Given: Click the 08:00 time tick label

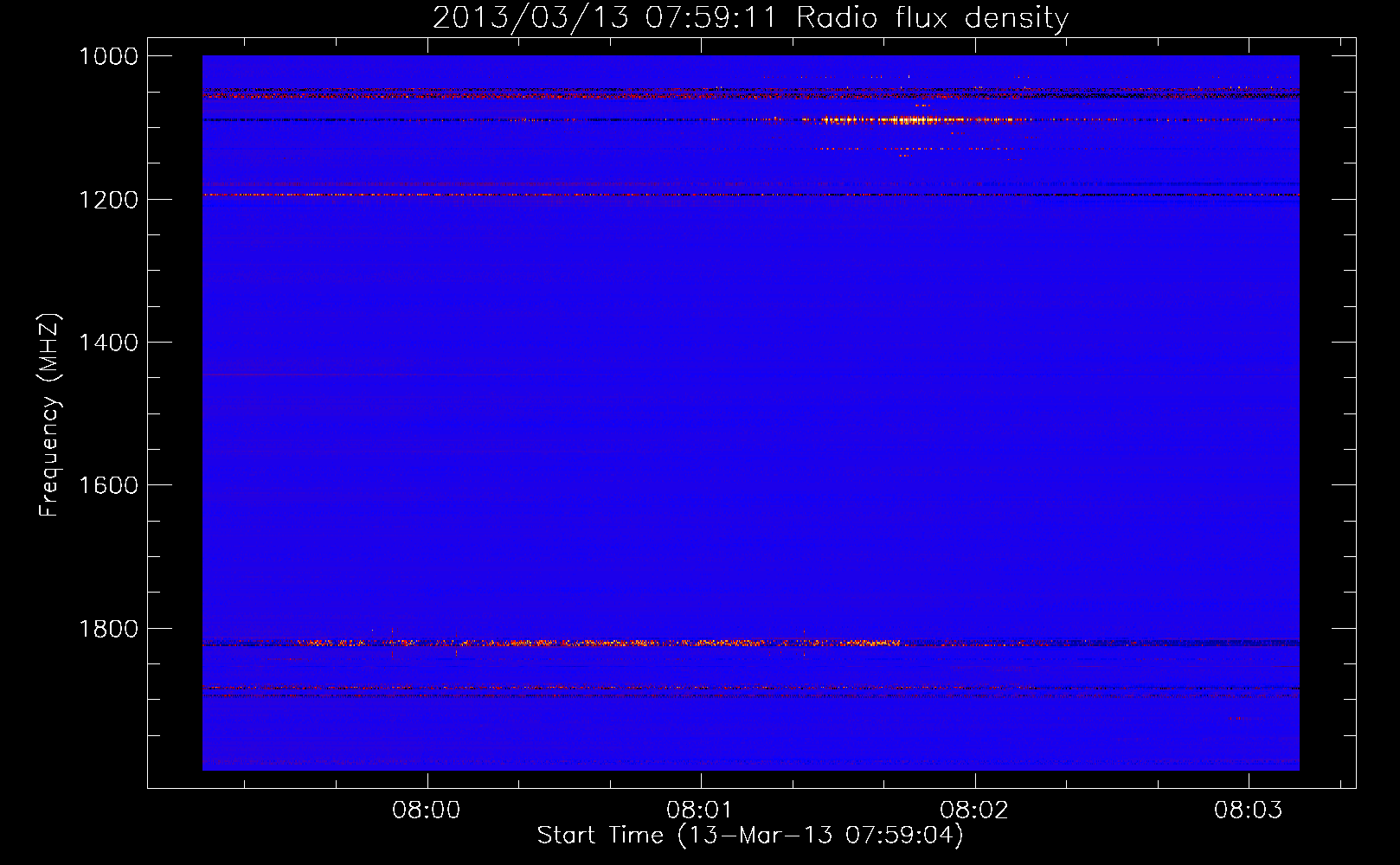Looking at the screenshot, I should [426, 811].
